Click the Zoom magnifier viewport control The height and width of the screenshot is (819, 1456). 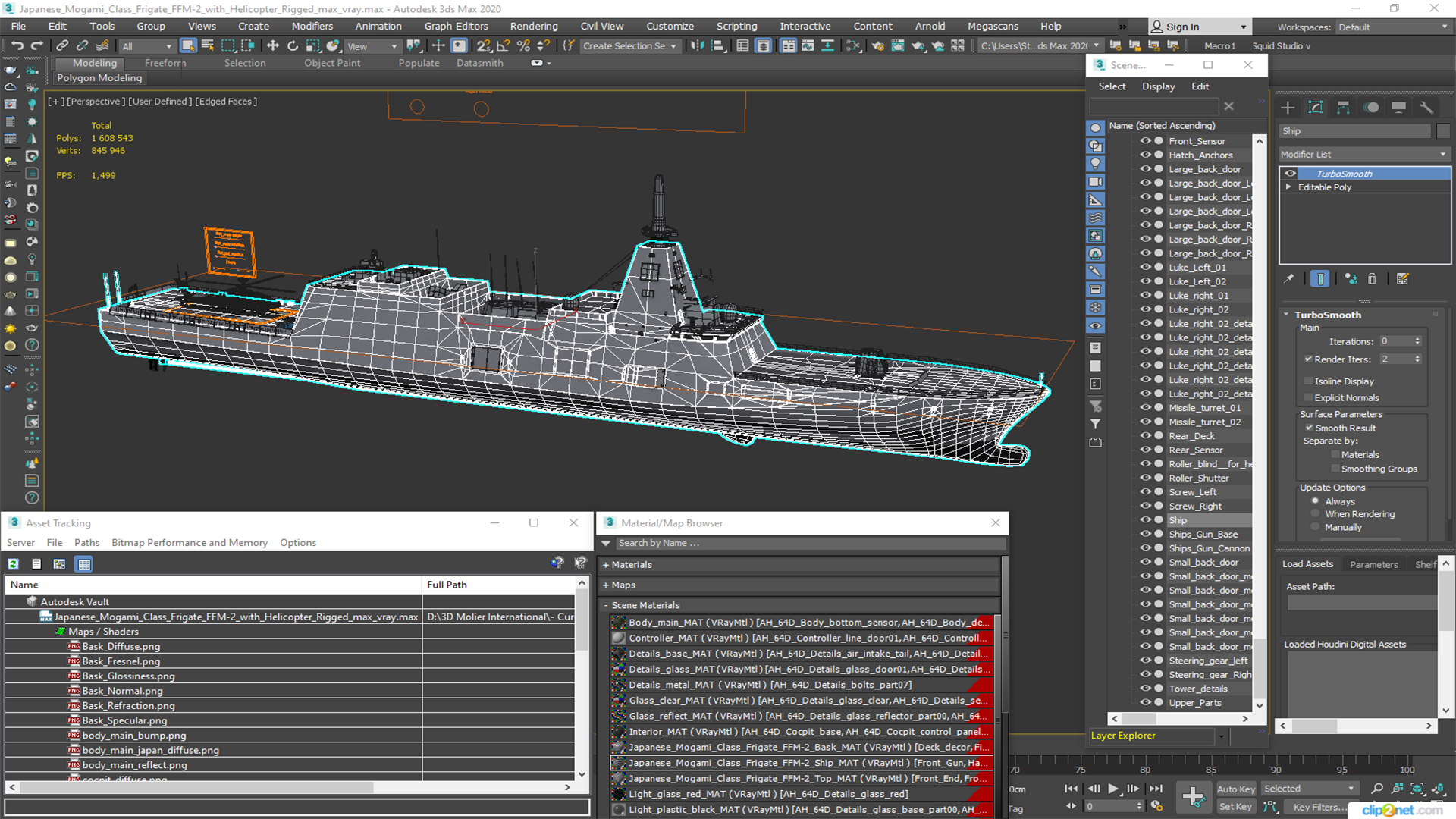coord(1377,789)
